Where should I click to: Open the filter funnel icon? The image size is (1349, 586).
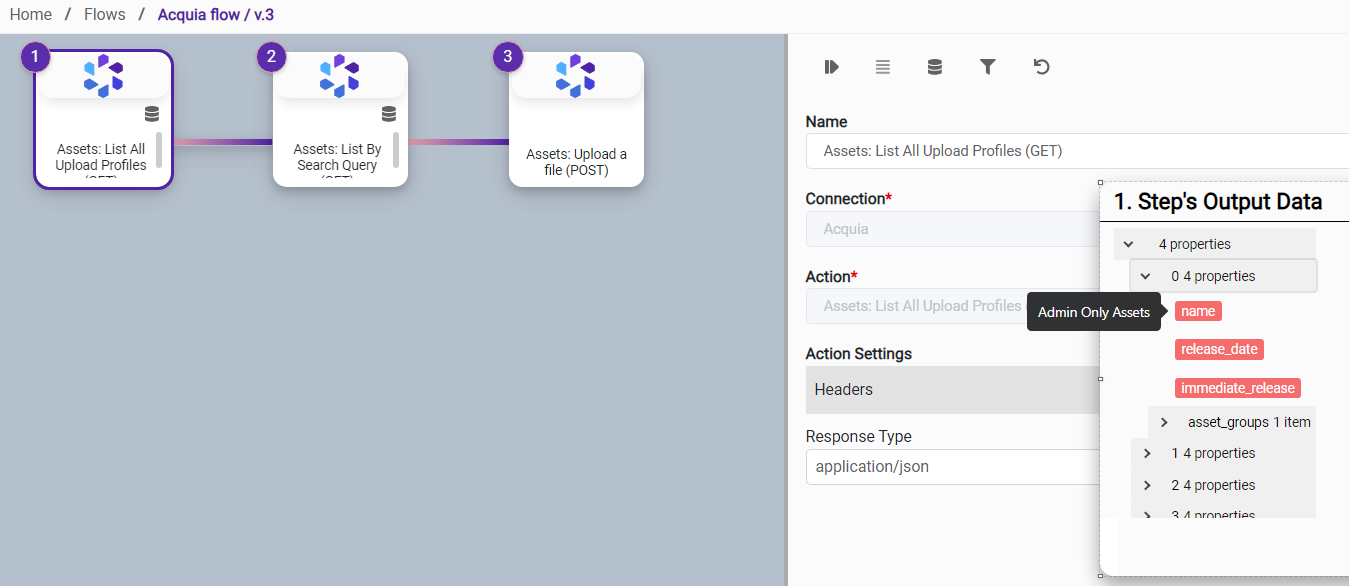point(988,67)
